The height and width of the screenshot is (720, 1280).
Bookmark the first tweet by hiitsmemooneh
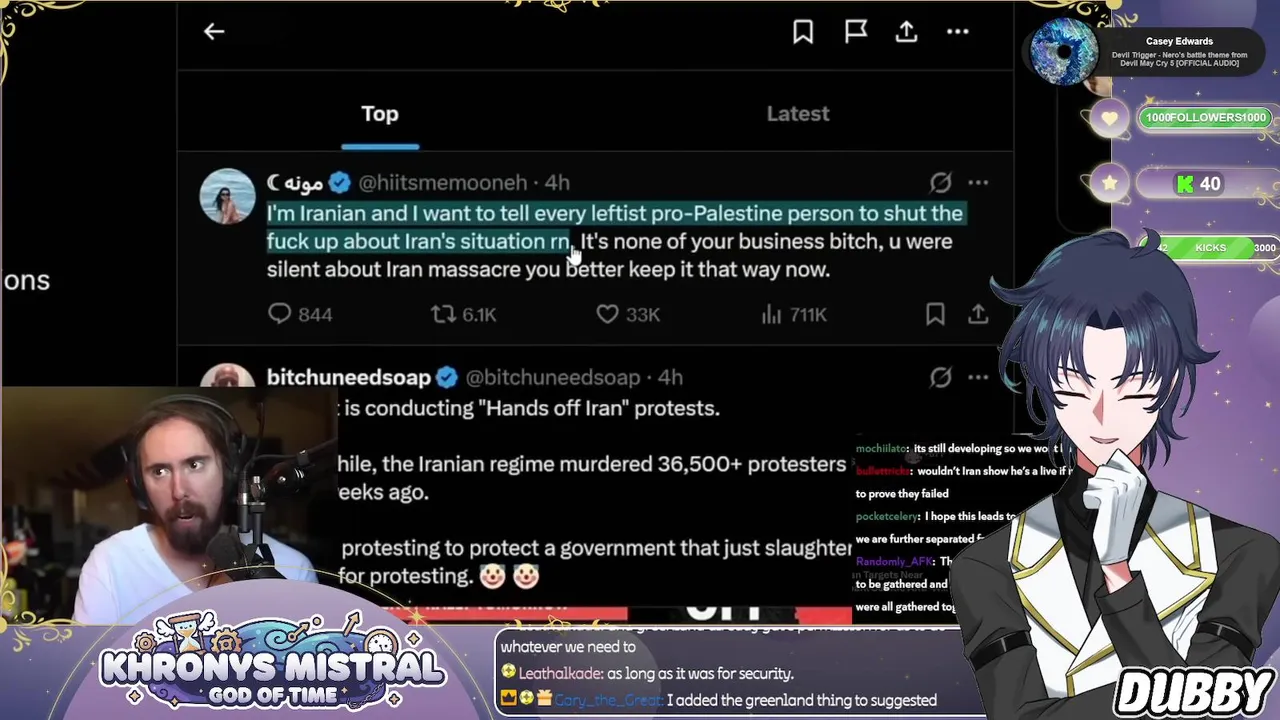tap(935, 314)
